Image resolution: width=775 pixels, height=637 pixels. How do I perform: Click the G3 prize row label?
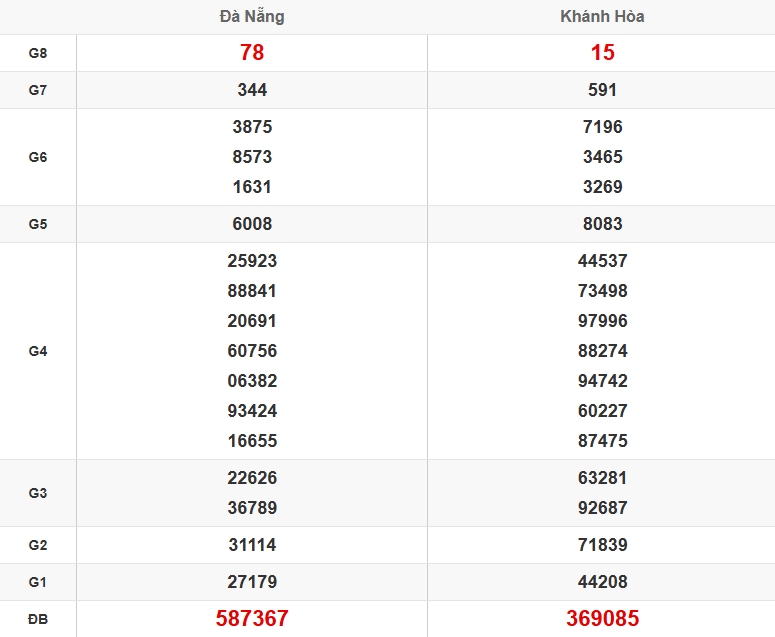[x=38, y=493]
